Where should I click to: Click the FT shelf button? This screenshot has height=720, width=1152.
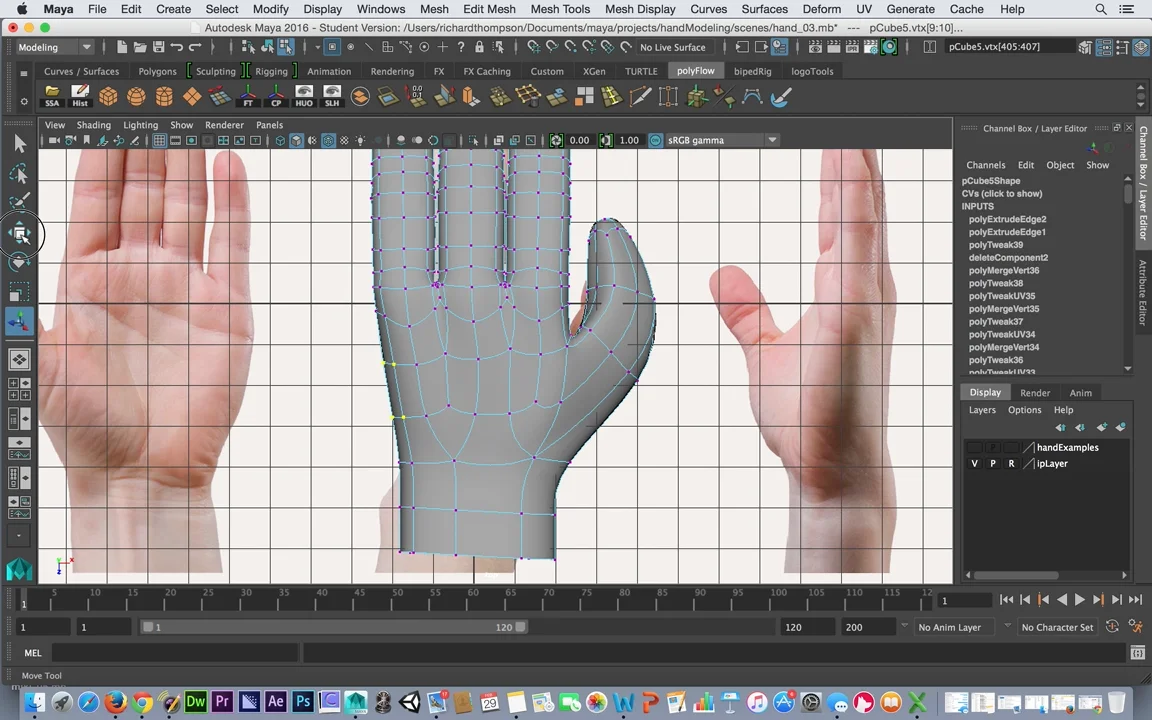pos(248,96)
